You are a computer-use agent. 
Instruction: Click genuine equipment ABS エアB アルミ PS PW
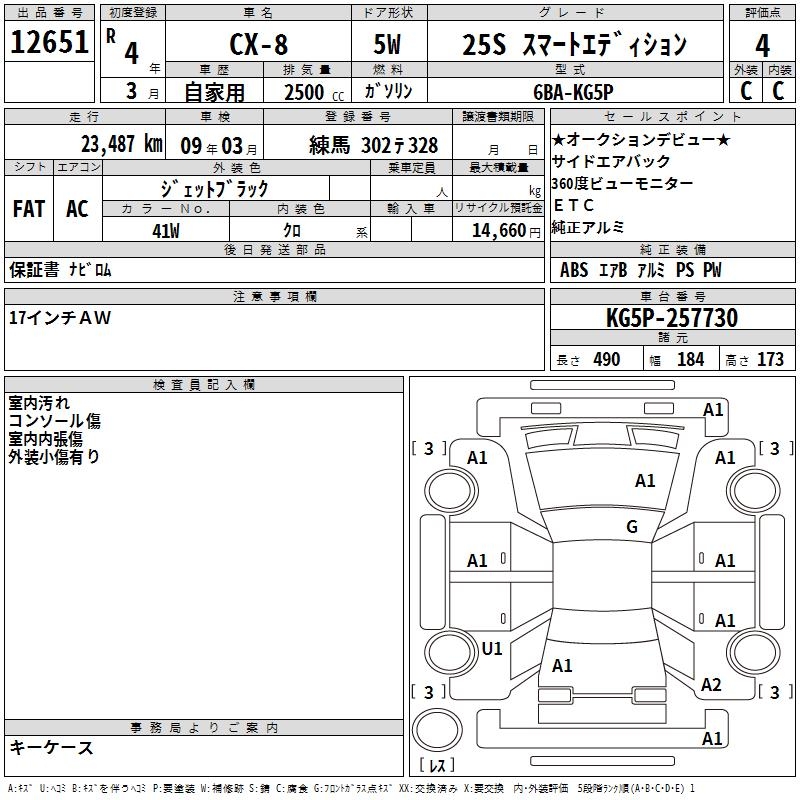(x=641, y=270)
